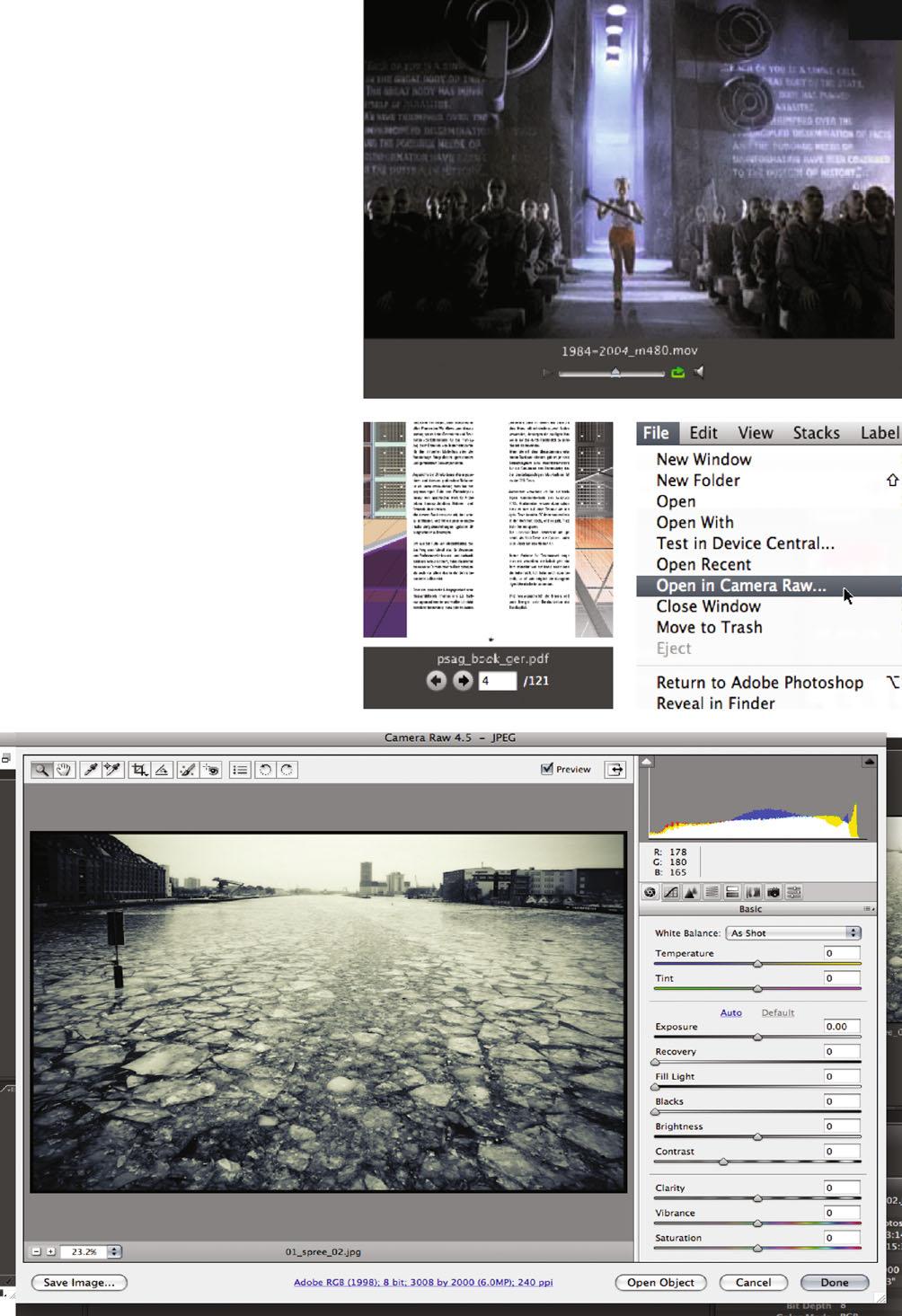Click the zoom out minus button
Image resolution: width=902 pixels, height=1316 pixels.
pos(37,1251)
